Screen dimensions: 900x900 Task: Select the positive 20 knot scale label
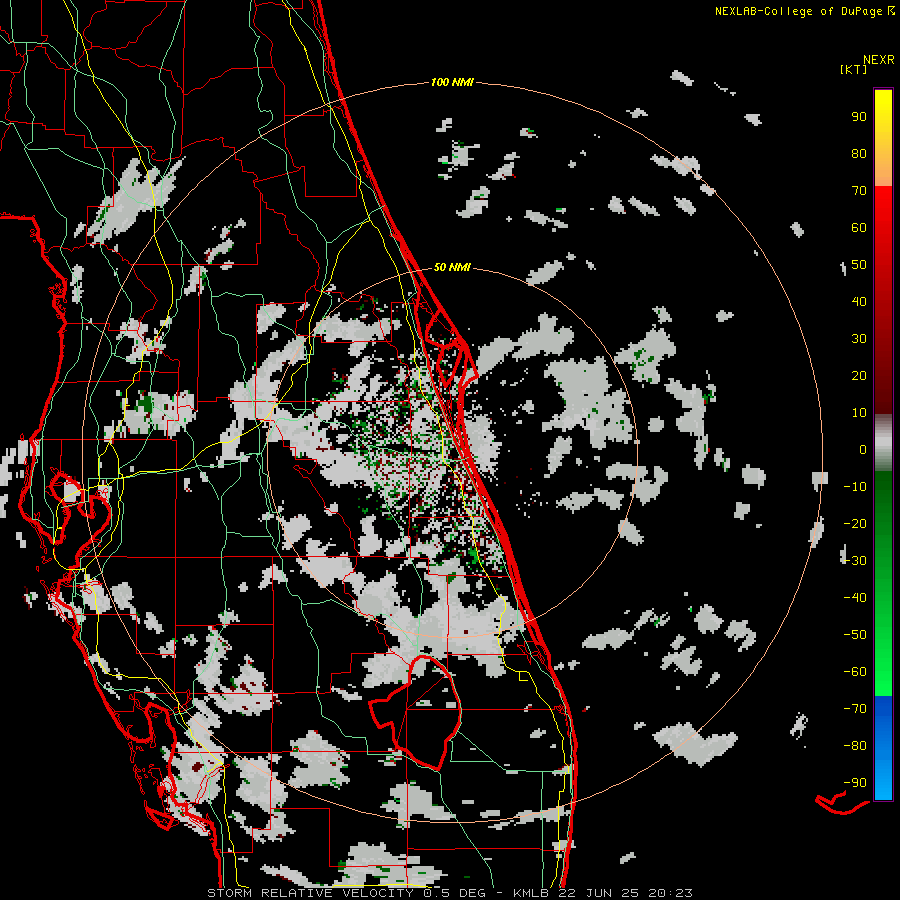(859, 375)
